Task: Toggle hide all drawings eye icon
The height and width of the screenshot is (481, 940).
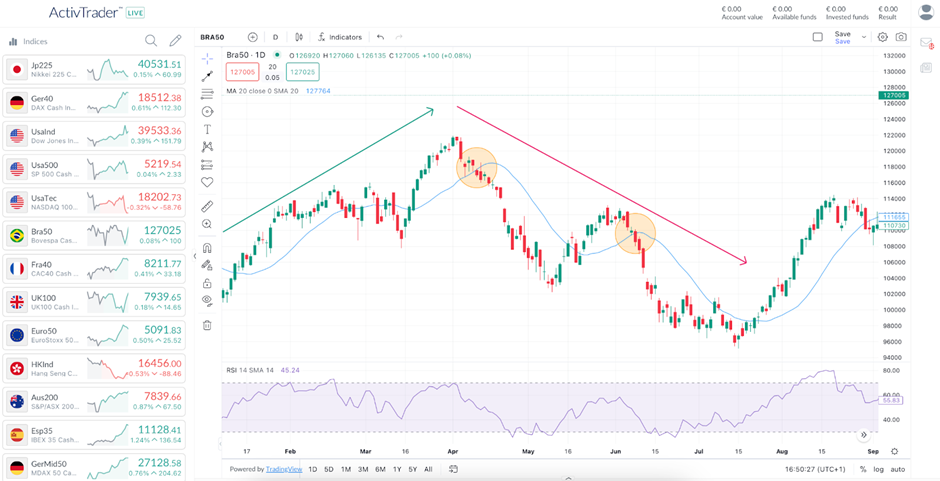Action: 207,299
